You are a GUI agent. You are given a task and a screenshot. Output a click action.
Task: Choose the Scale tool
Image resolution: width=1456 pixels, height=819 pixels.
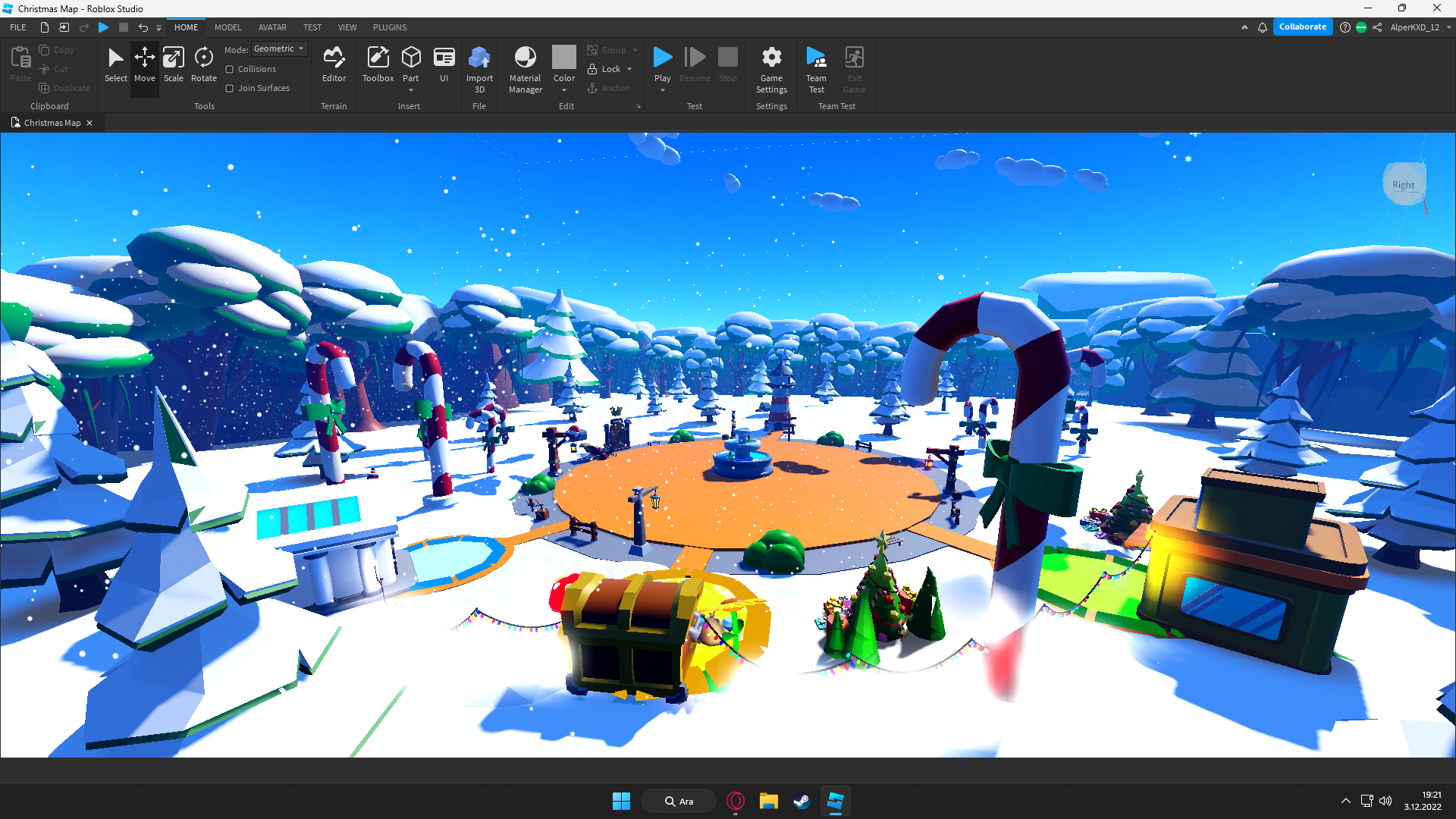pyautogui.click(x=174, y=64)
